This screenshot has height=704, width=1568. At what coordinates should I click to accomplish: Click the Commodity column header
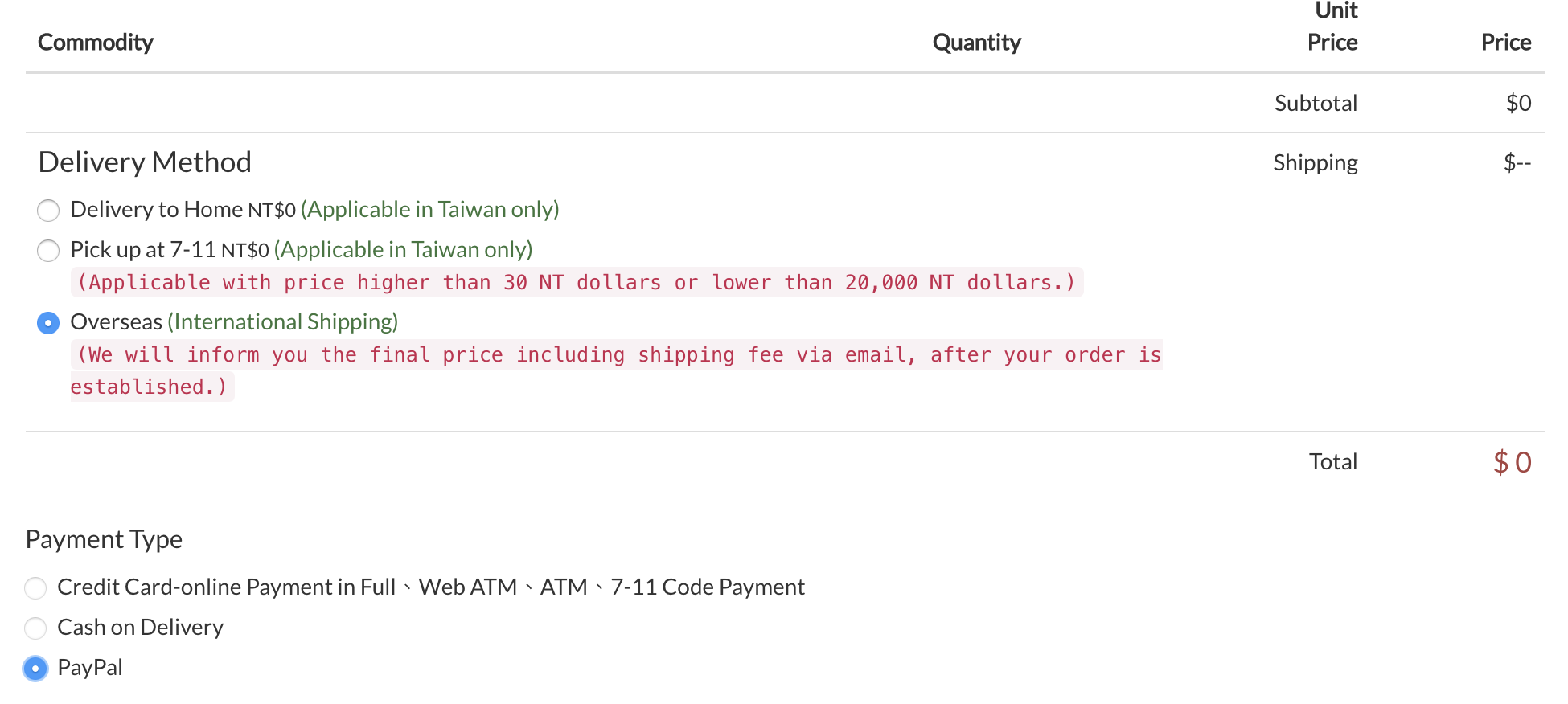tap(96, 43)
